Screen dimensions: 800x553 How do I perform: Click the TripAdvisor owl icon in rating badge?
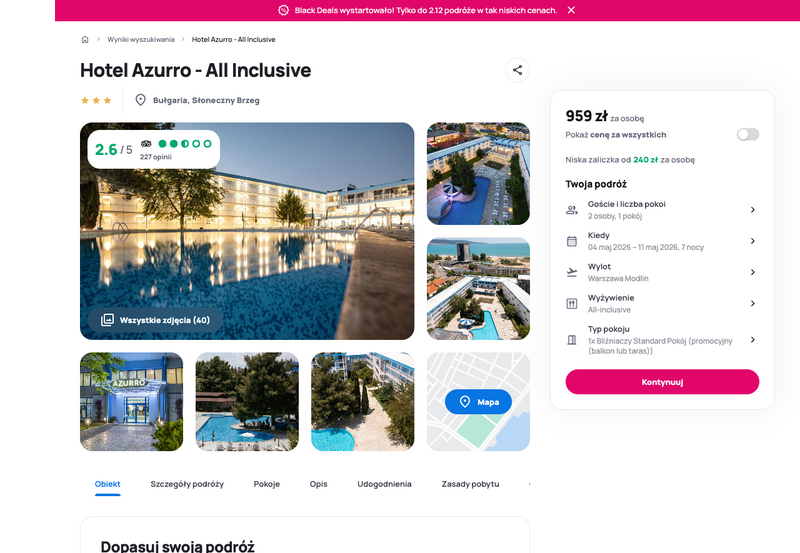pyautogui.click(x=146, y=144)
